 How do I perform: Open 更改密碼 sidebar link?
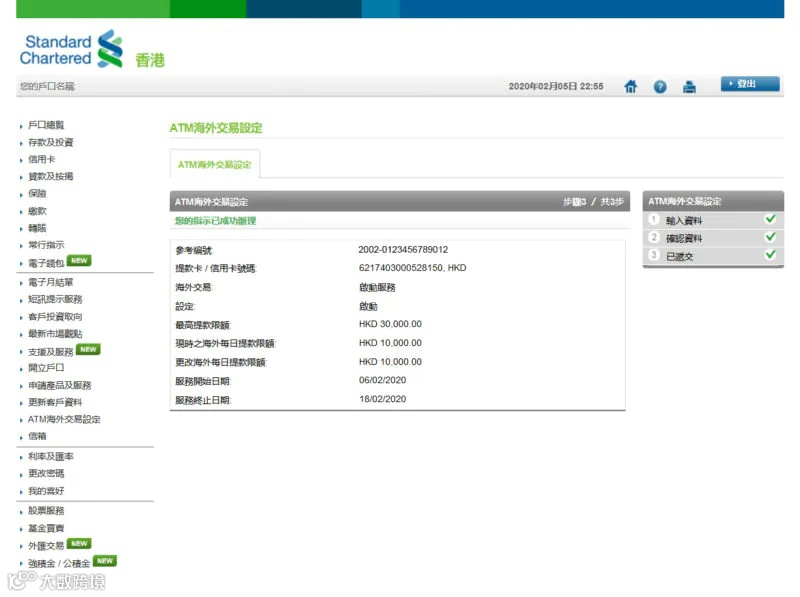(46, 474)
